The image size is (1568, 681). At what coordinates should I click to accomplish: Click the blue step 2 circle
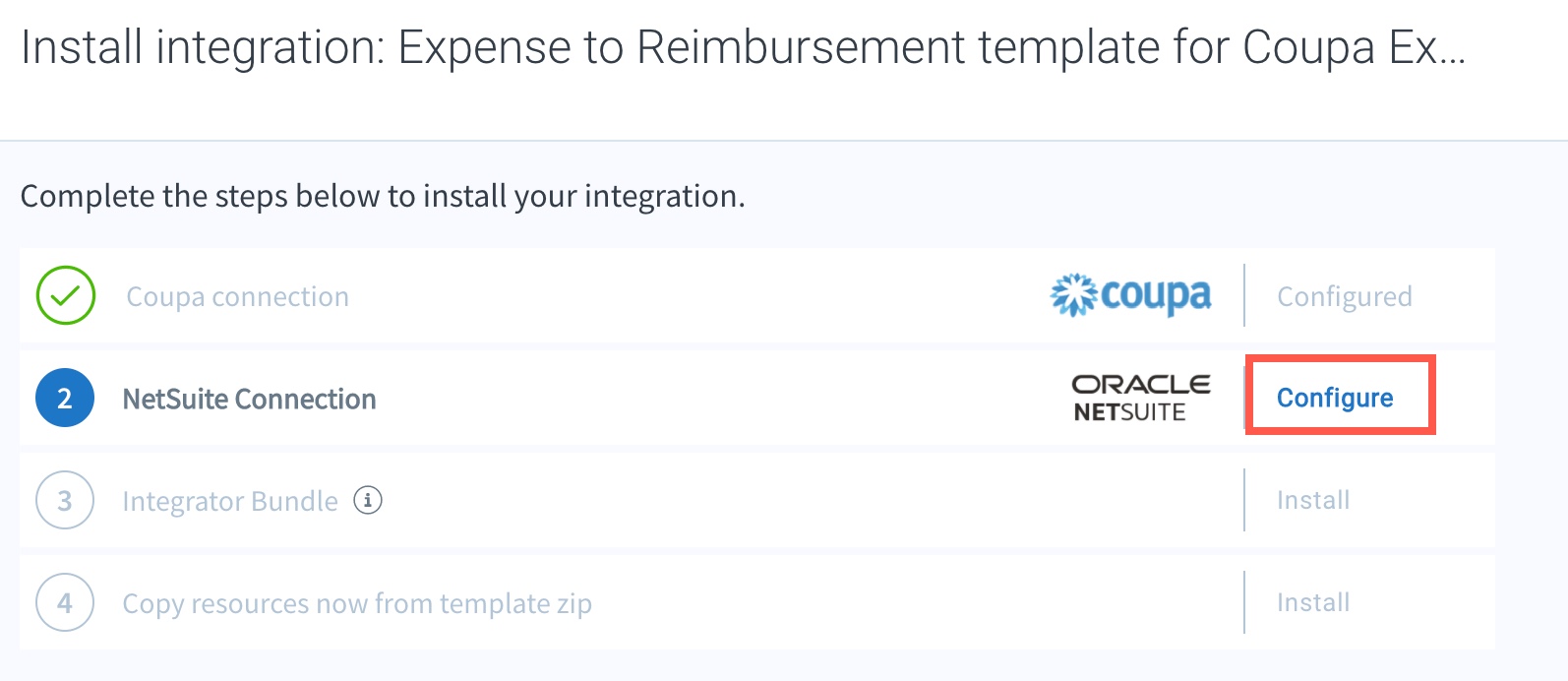(x=65, y=398)
